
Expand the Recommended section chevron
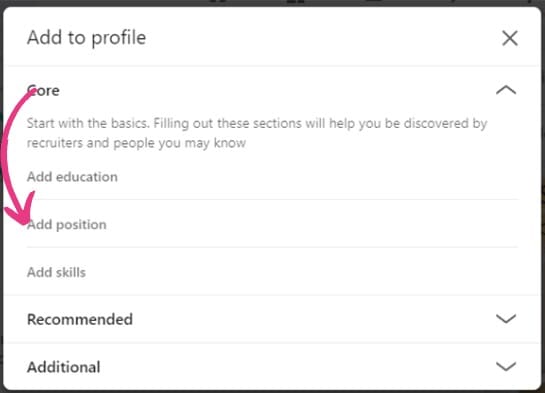(x=506, y=318)
